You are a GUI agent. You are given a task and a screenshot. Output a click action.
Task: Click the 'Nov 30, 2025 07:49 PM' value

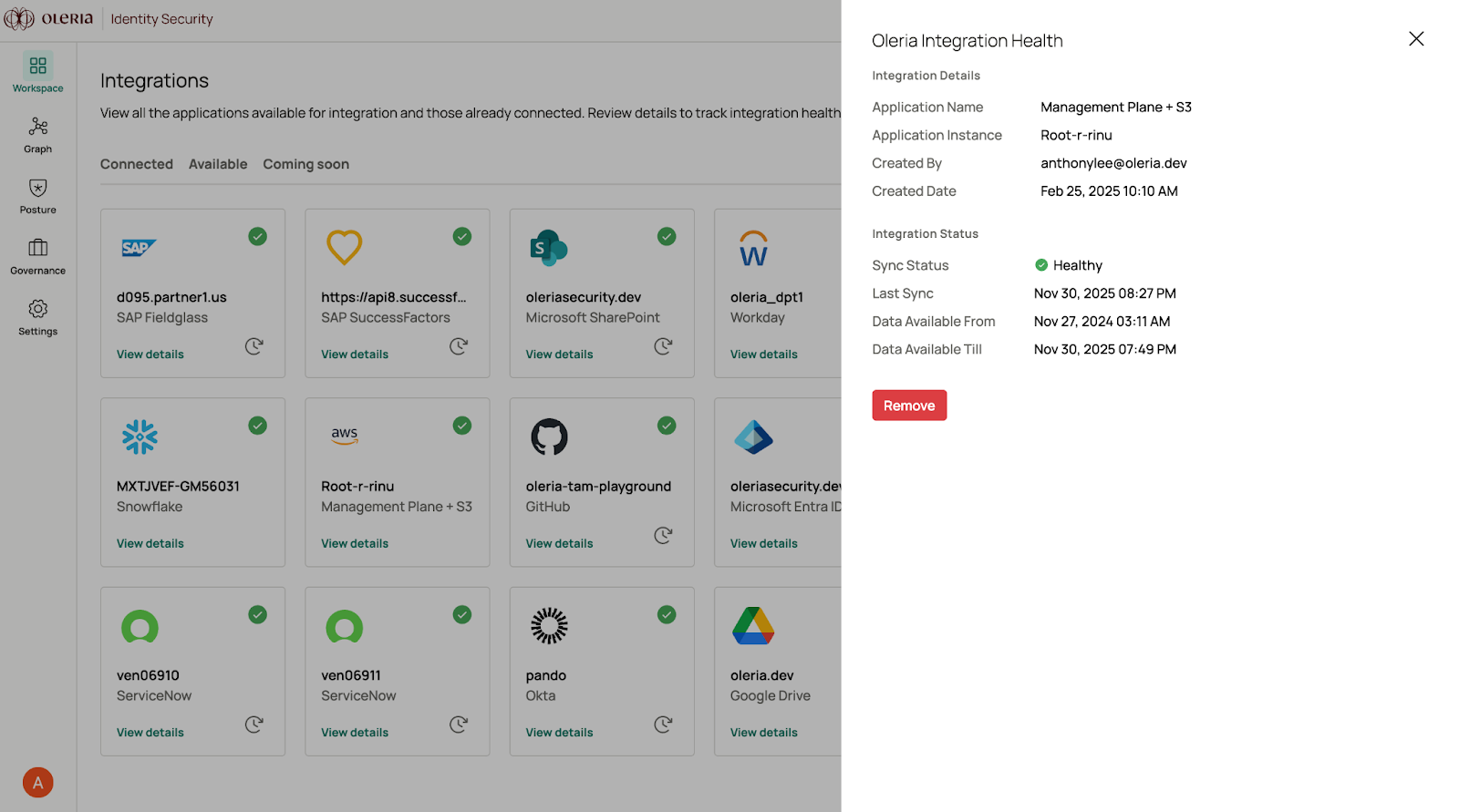1105,349
